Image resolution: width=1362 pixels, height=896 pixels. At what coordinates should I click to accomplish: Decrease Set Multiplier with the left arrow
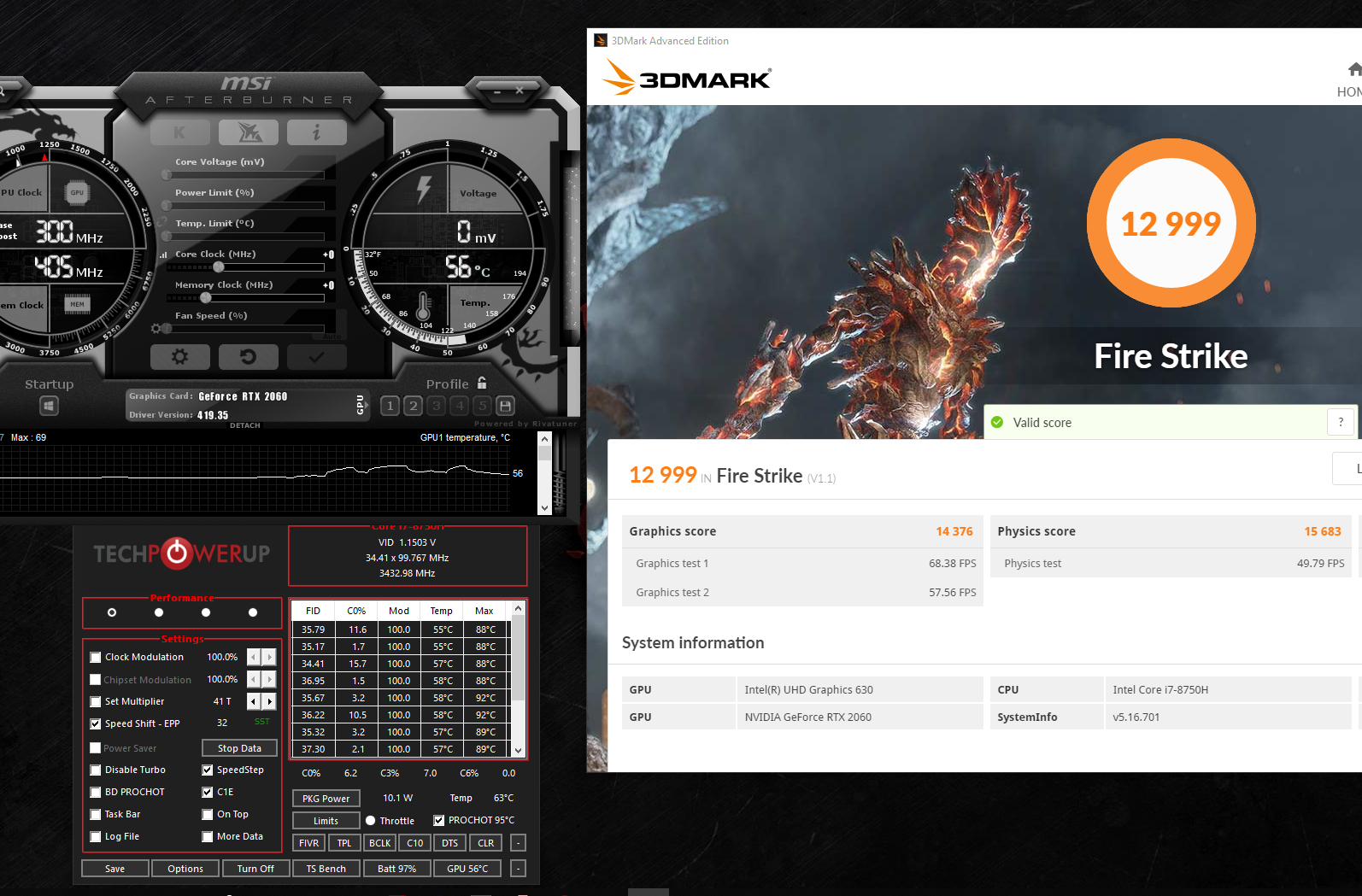pos(254,701)
